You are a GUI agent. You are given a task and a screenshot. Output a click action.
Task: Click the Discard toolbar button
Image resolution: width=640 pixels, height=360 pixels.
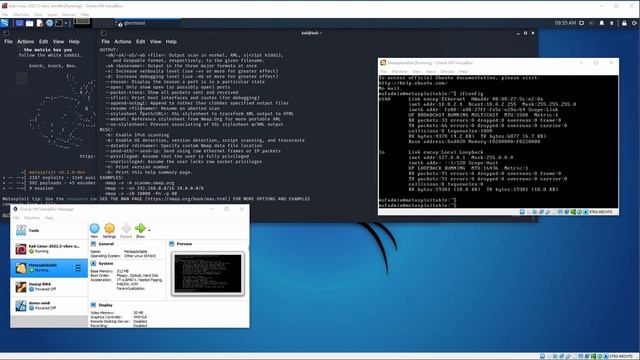point(126,231)
